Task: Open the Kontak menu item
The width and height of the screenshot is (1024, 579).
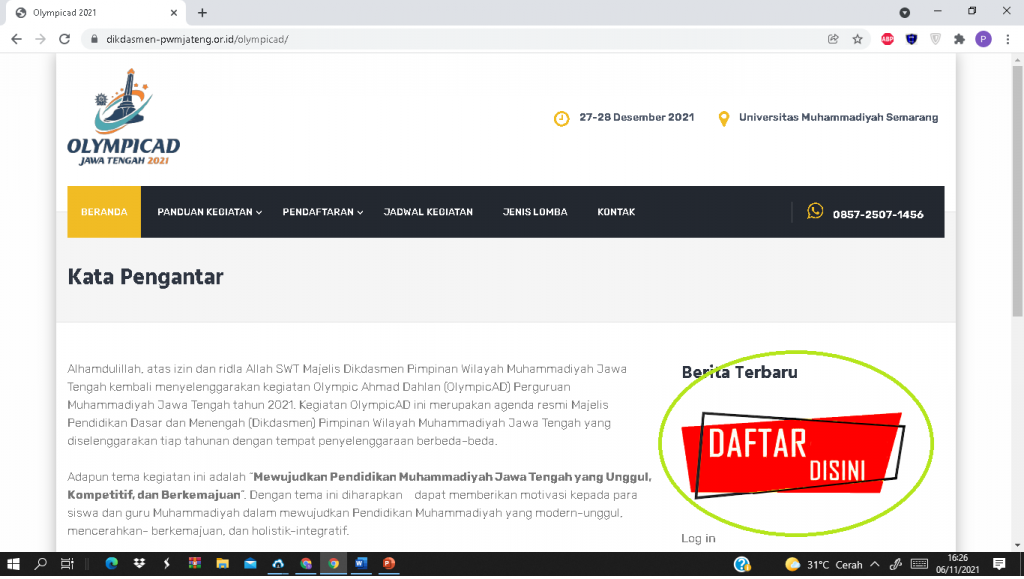Action: [x=616, y=212]
